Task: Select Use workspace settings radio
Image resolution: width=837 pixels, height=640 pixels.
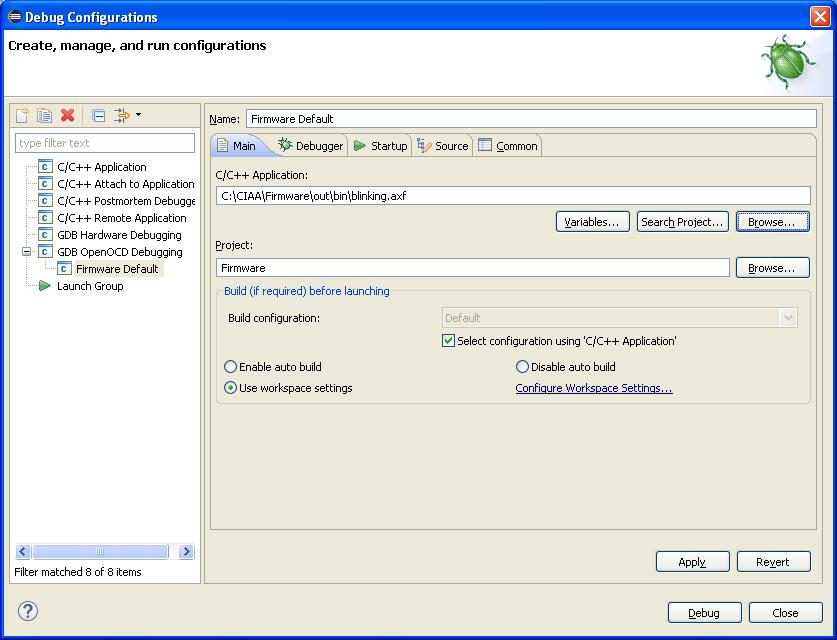Action: [x=230, y=388]
